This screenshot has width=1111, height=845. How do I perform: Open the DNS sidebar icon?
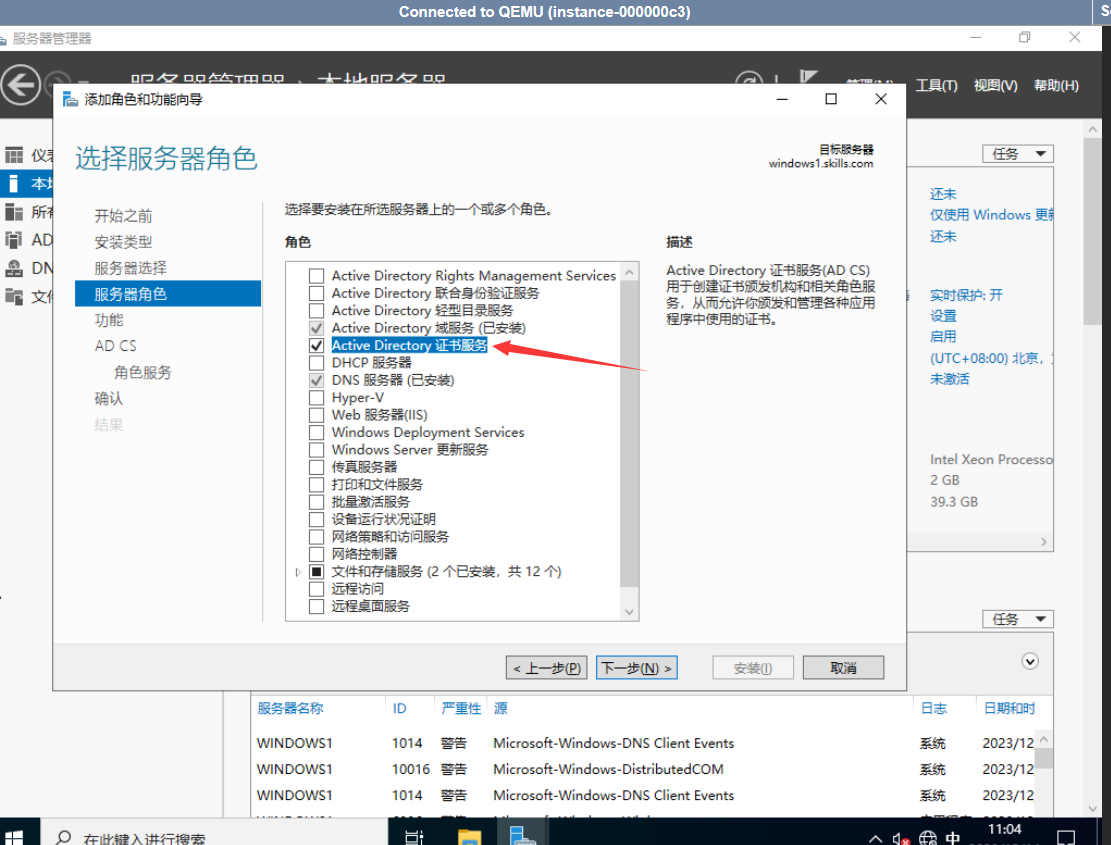tap(14, 268)
